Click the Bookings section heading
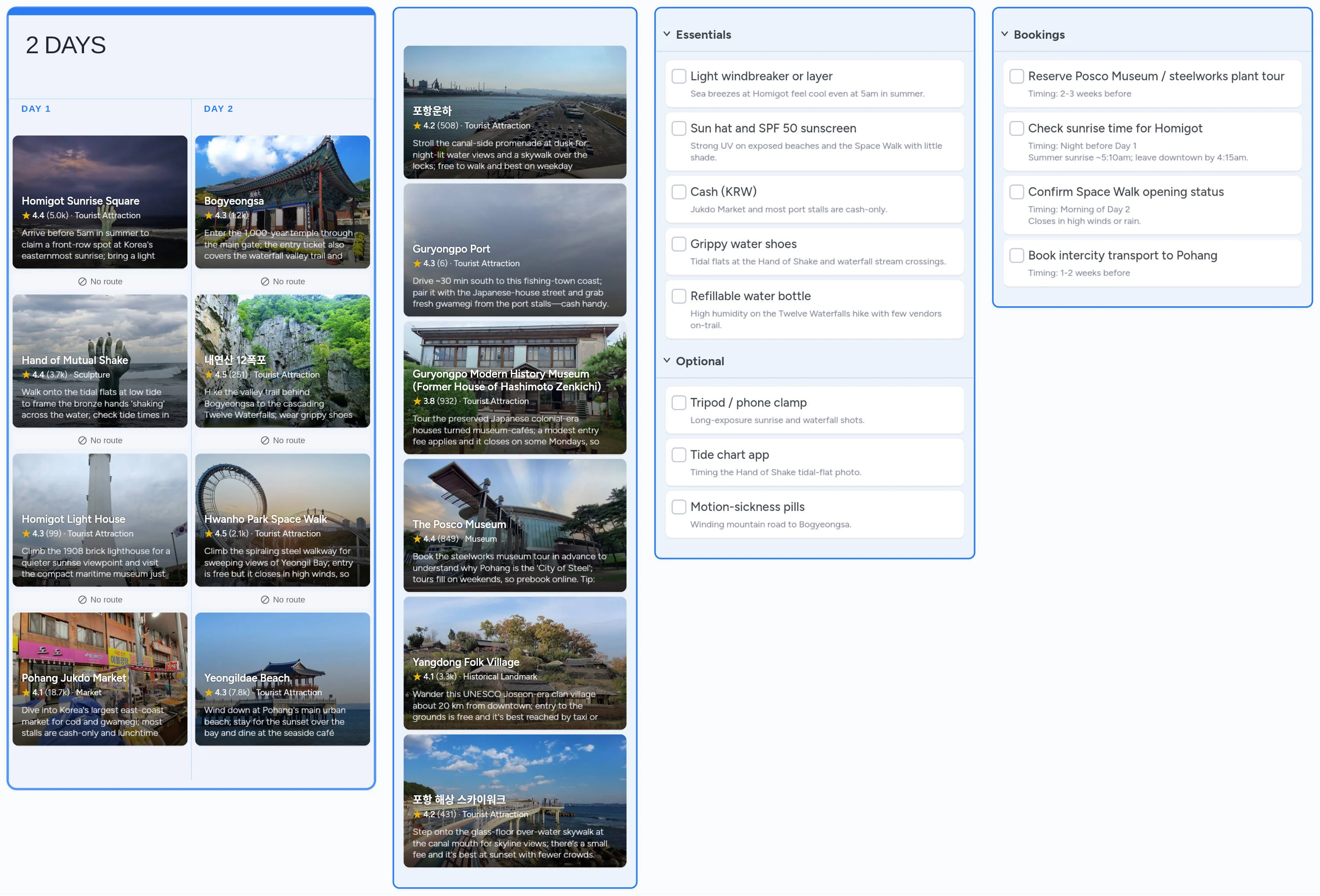The height and width of the screenshot is (896, 1320). click(1039, 35)
